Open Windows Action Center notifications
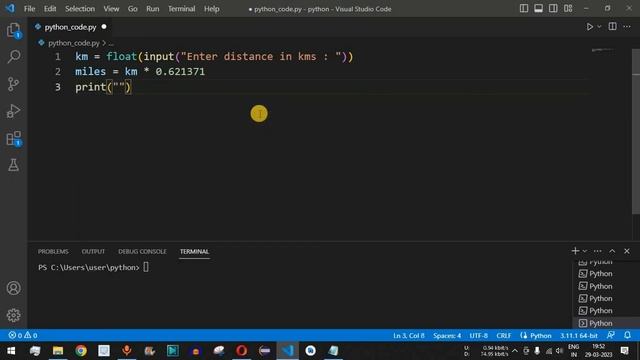The height and width of the screenshot is (360, 640). 624,351
